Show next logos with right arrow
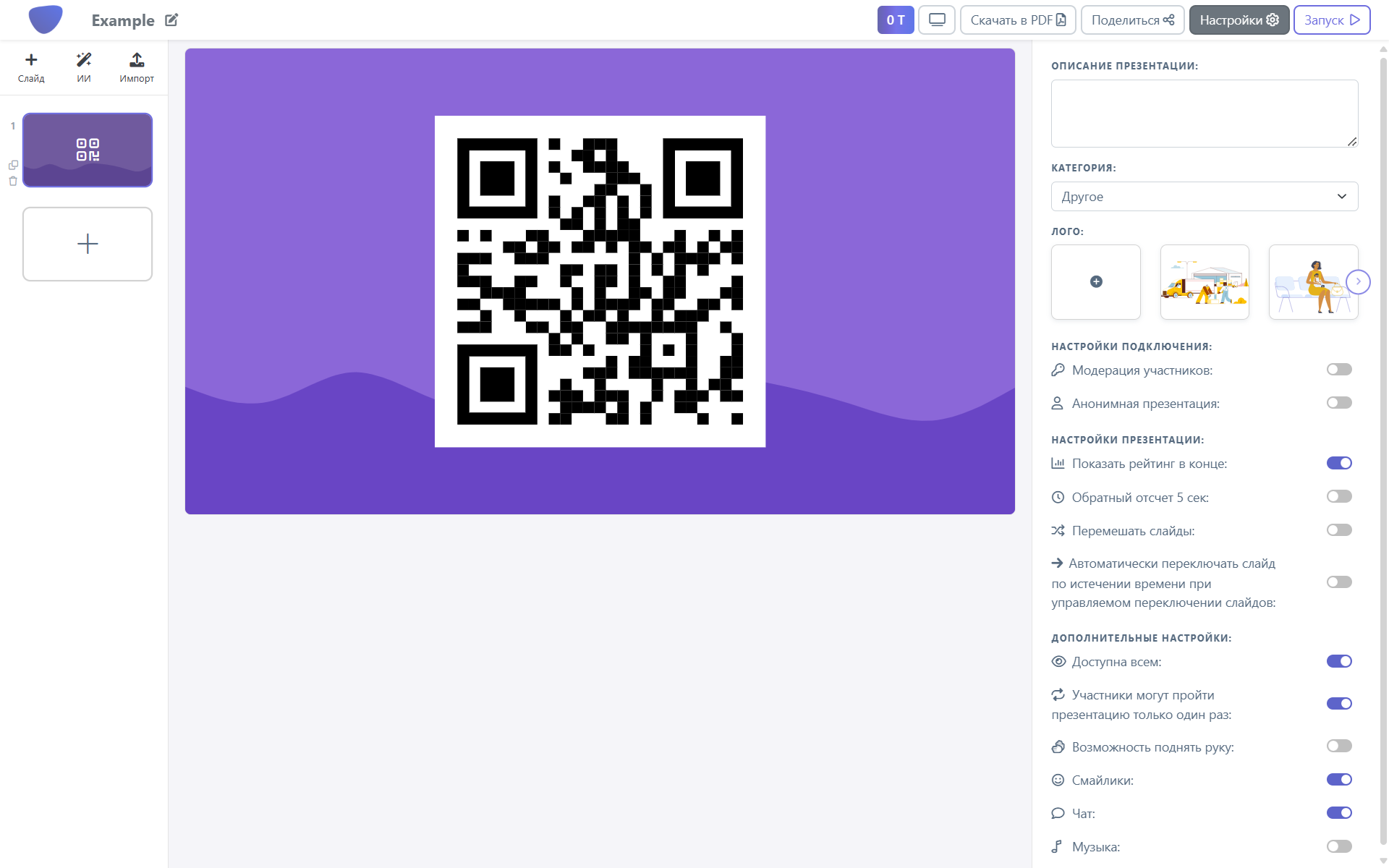Screen dimensions: 1389x868 tap(1358, 281)
